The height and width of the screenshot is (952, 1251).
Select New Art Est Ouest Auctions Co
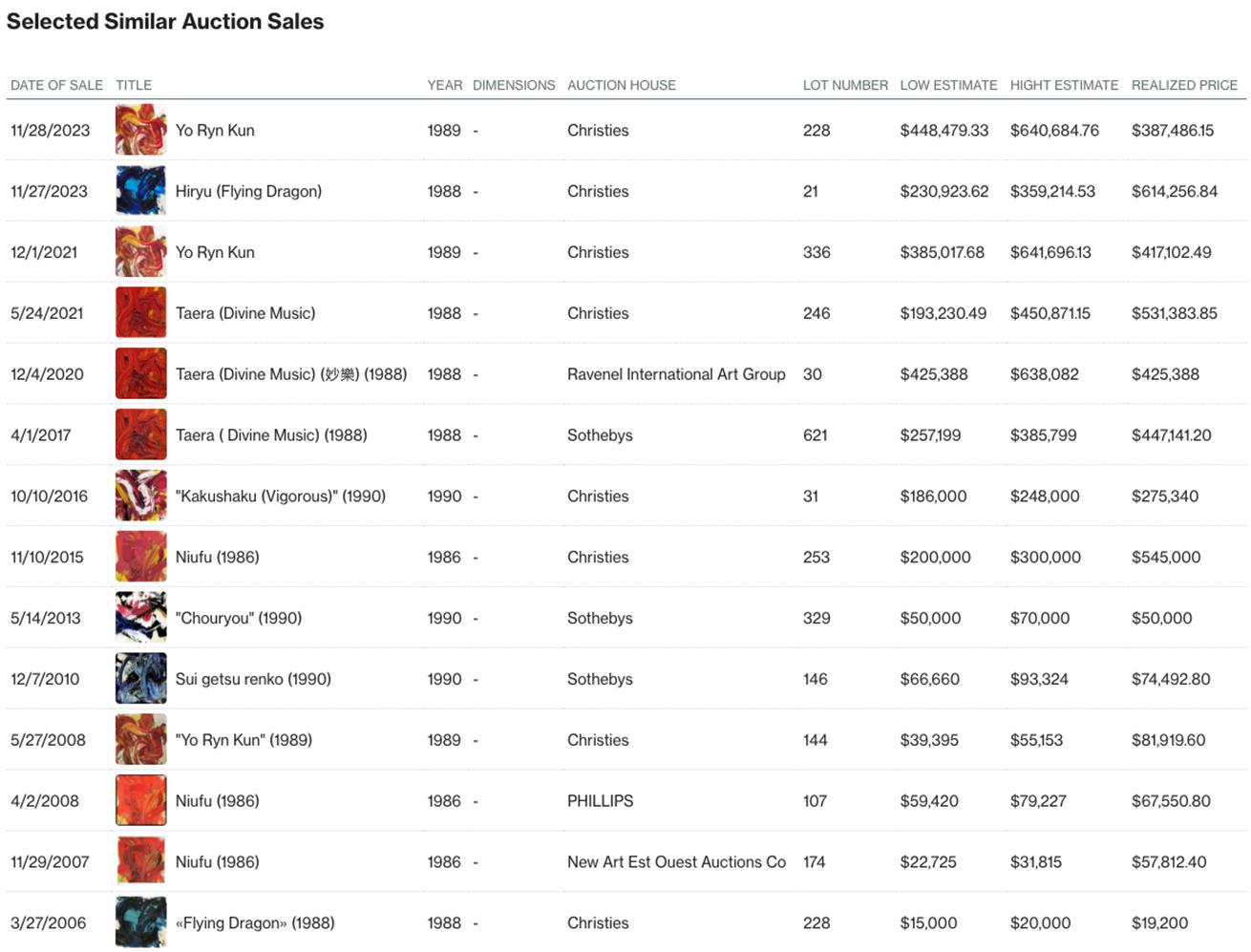point(676,861)
